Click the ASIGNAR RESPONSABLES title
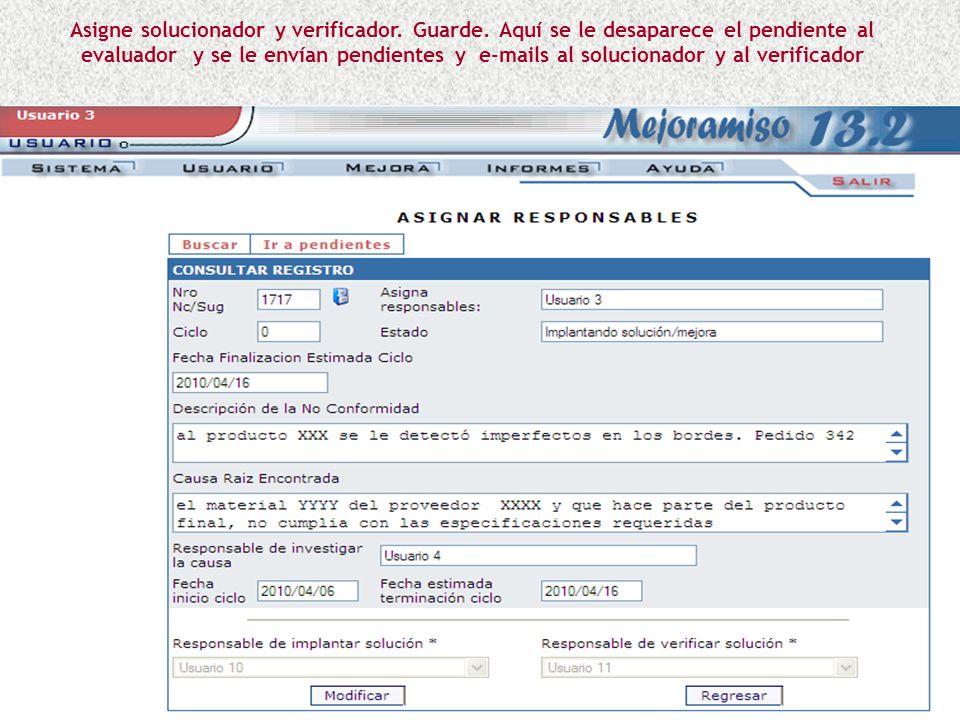960x720 pixels. point(548,217)
